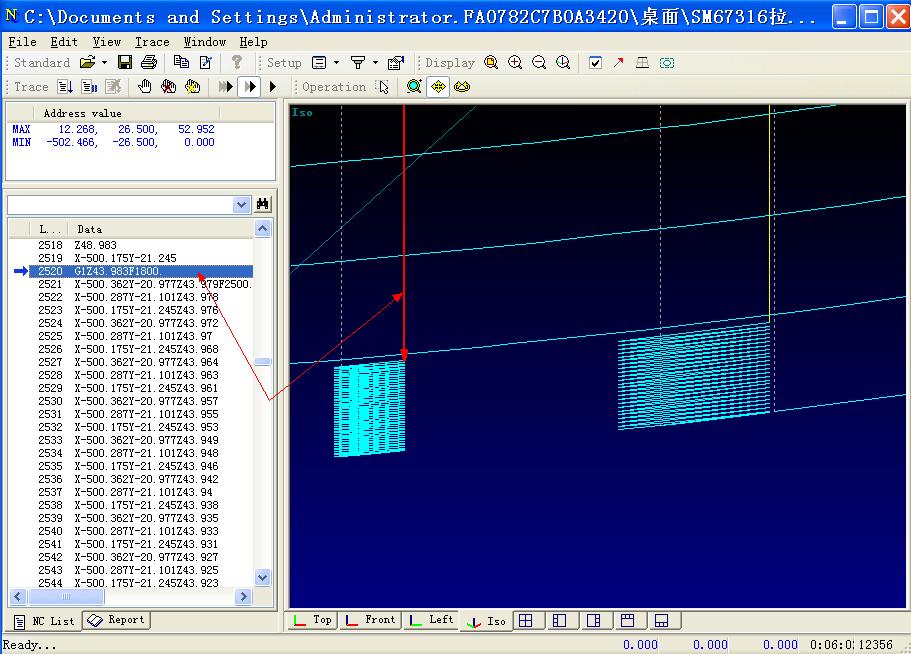Open the Trace menu
The image size is (911, 654).
(152, 42)
